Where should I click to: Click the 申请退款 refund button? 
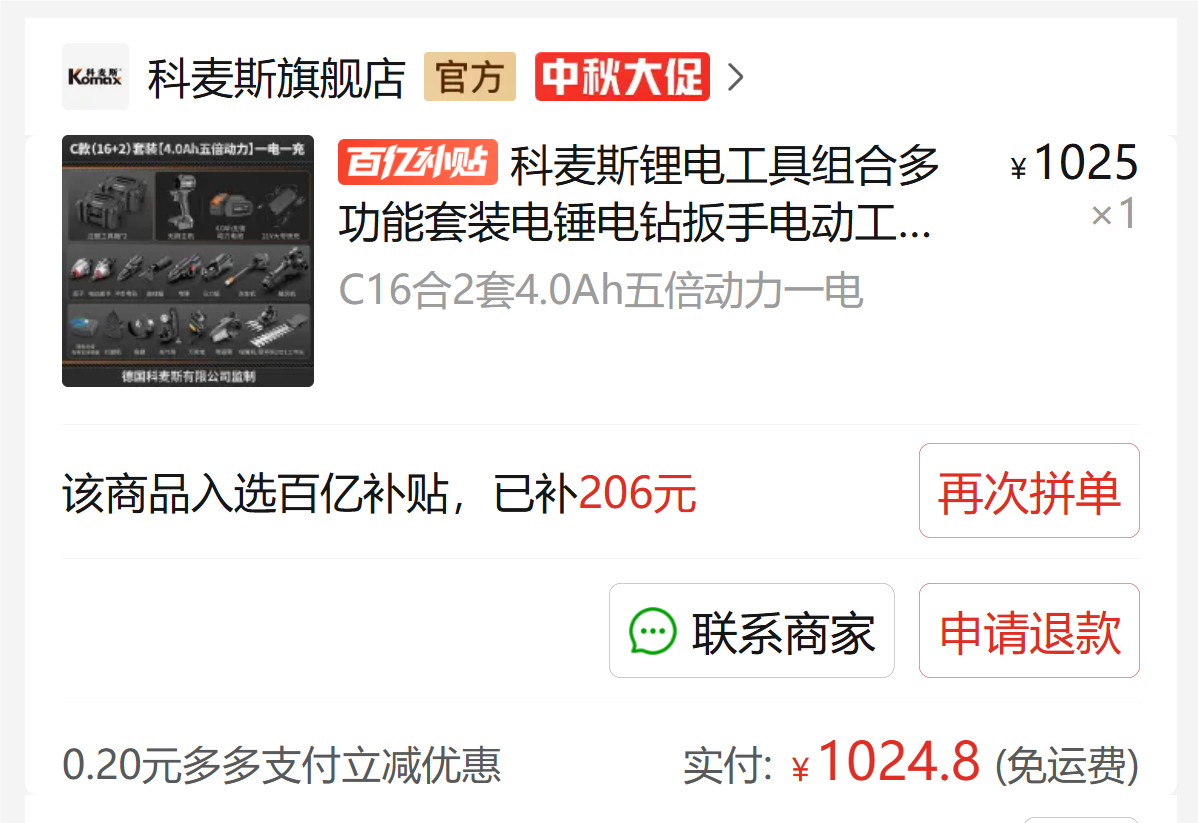click(1029, 630)
